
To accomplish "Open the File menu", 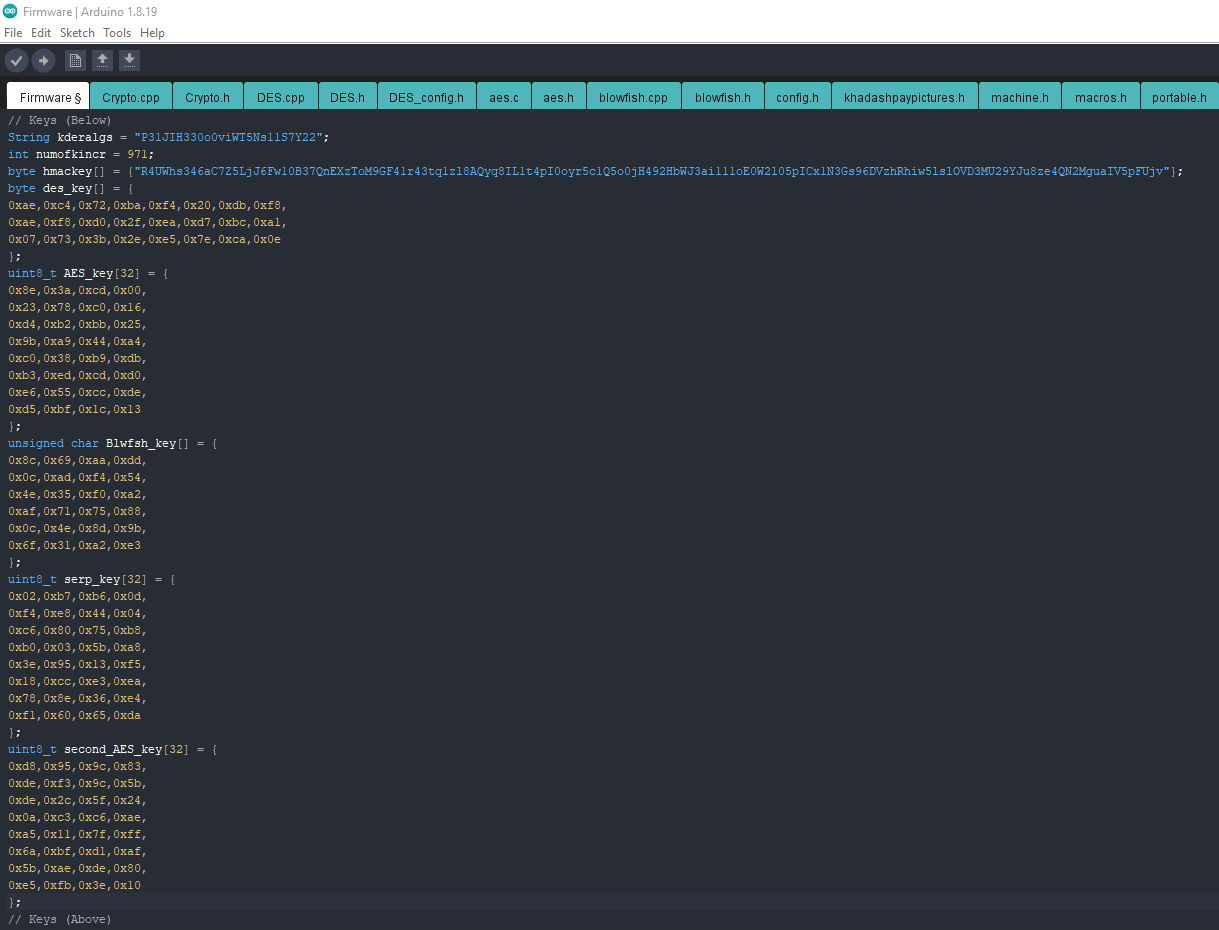I will click(x=13, y=33).
